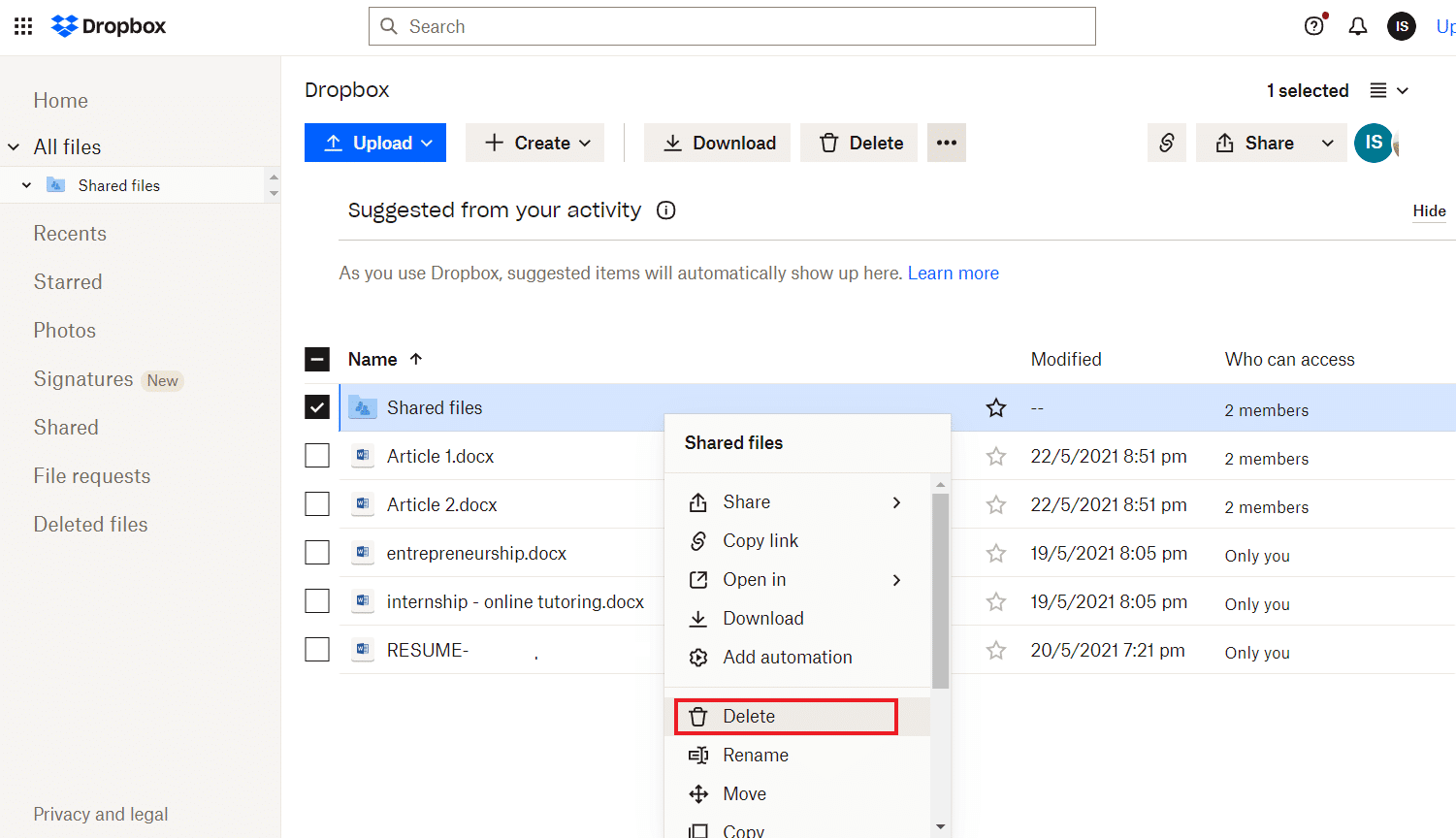Open the dropdown arrow next to Share
The height and width of the screenshot is (838, 1456).
(x=1328, y=143)
